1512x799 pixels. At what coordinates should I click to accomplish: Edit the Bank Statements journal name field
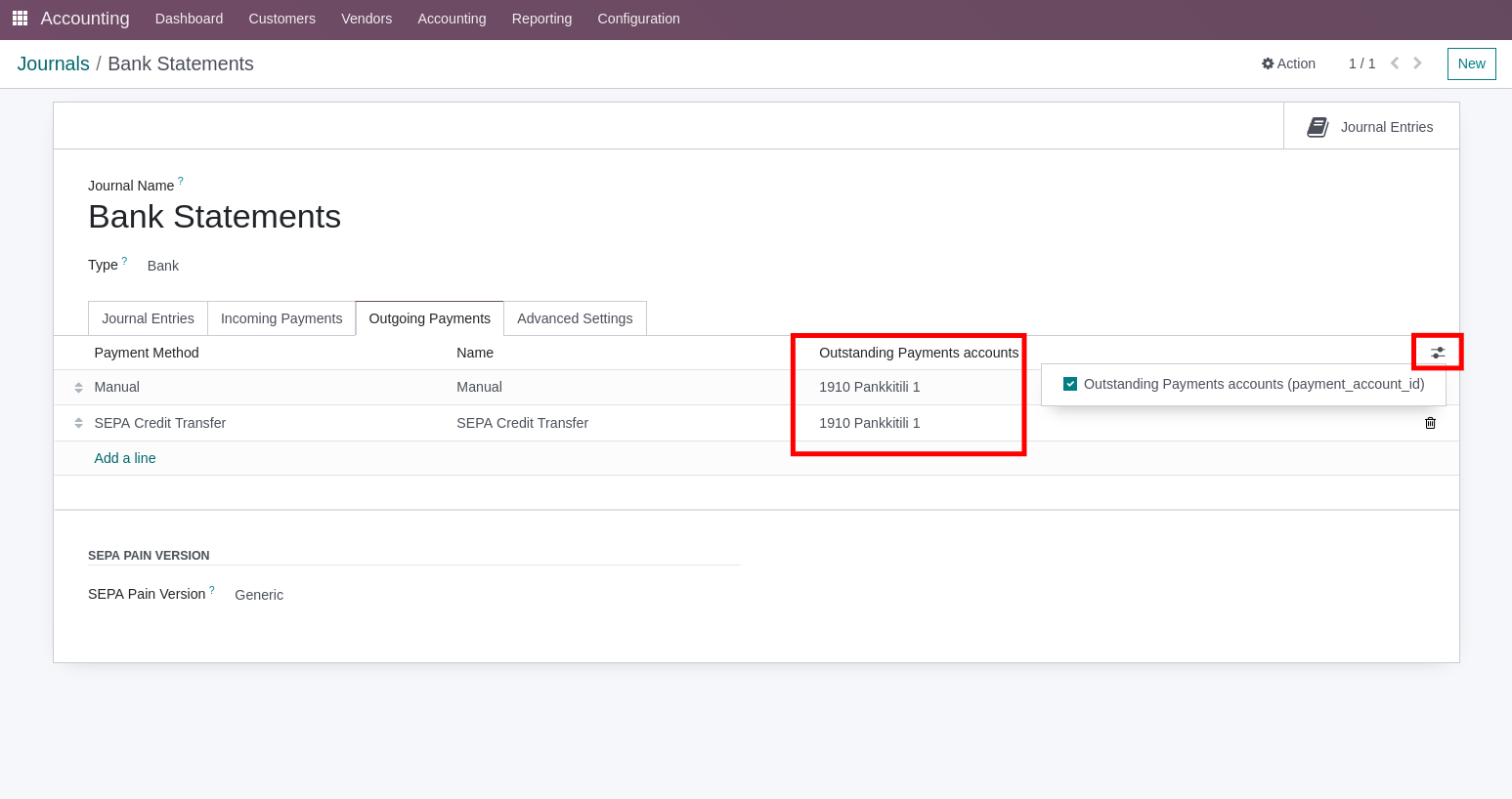click(214, 217)
